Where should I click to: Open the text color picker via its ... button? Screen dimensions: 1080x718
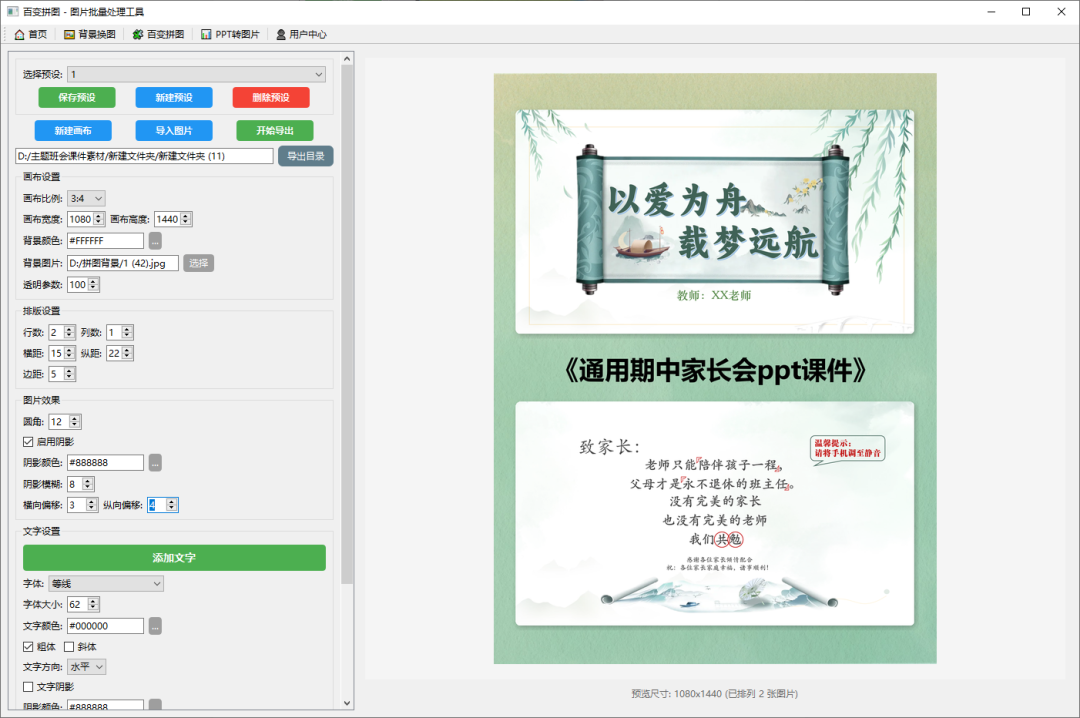tap(156, 625)
